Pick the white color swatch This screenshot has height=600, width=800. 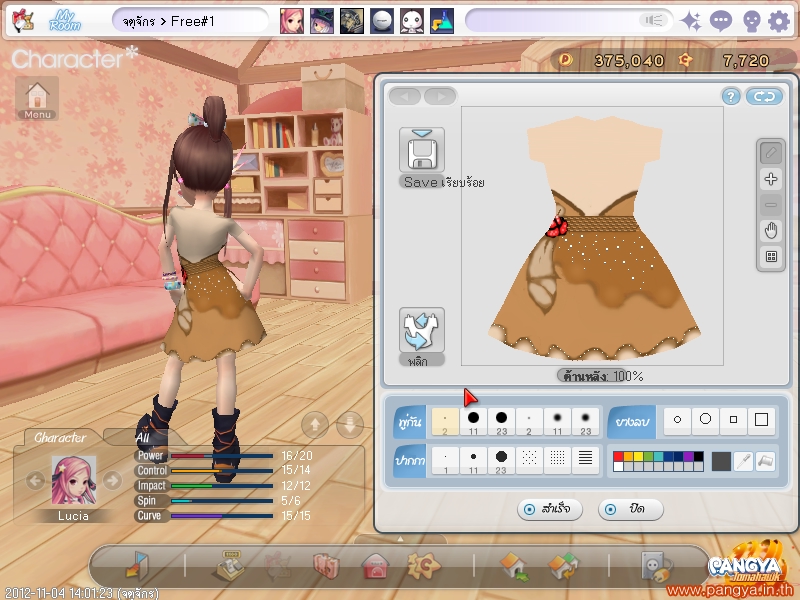coord(618,466)
